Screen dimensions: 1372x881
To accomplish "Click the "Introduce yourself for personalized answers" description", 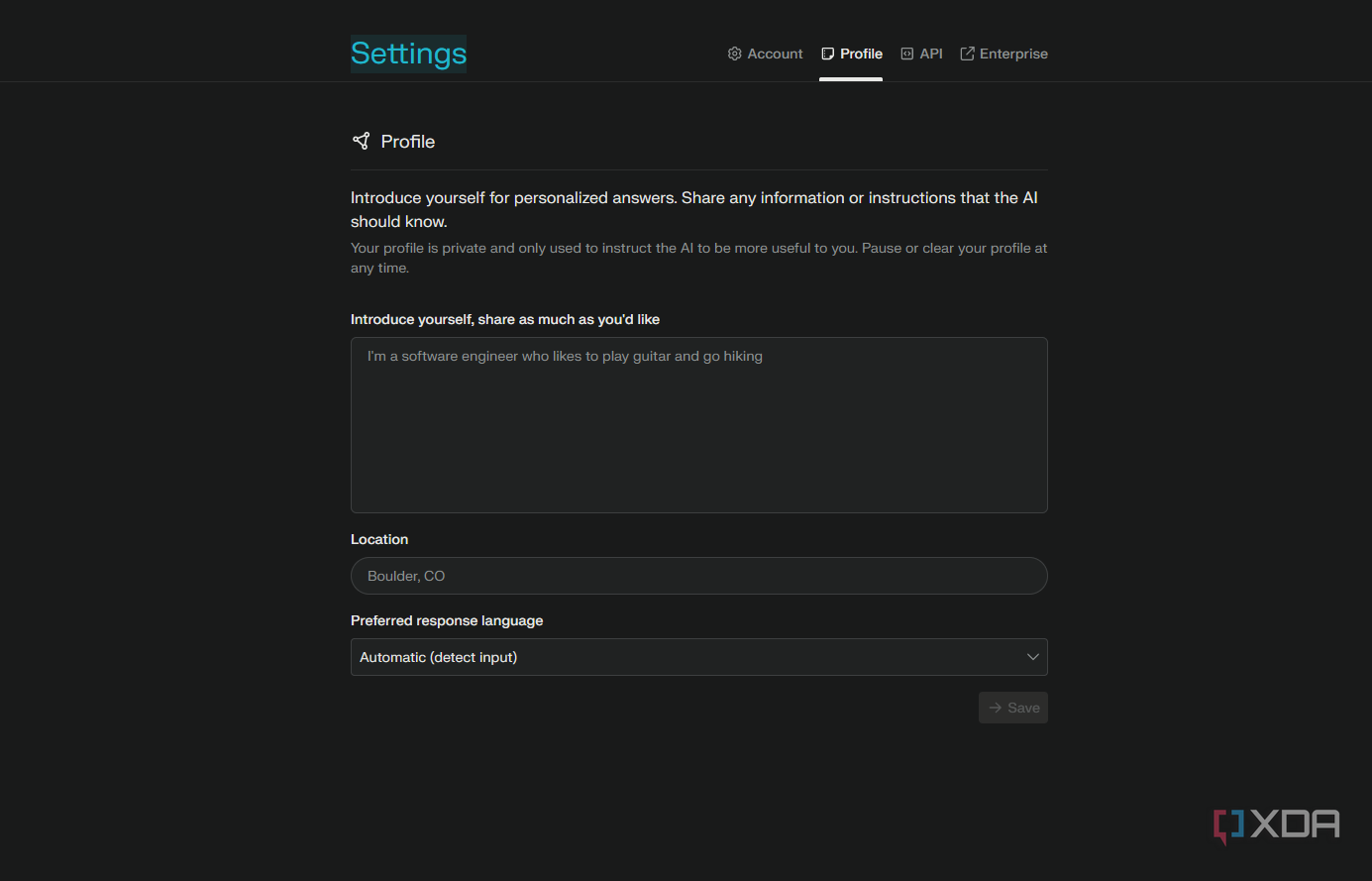I will click(694, 209).
